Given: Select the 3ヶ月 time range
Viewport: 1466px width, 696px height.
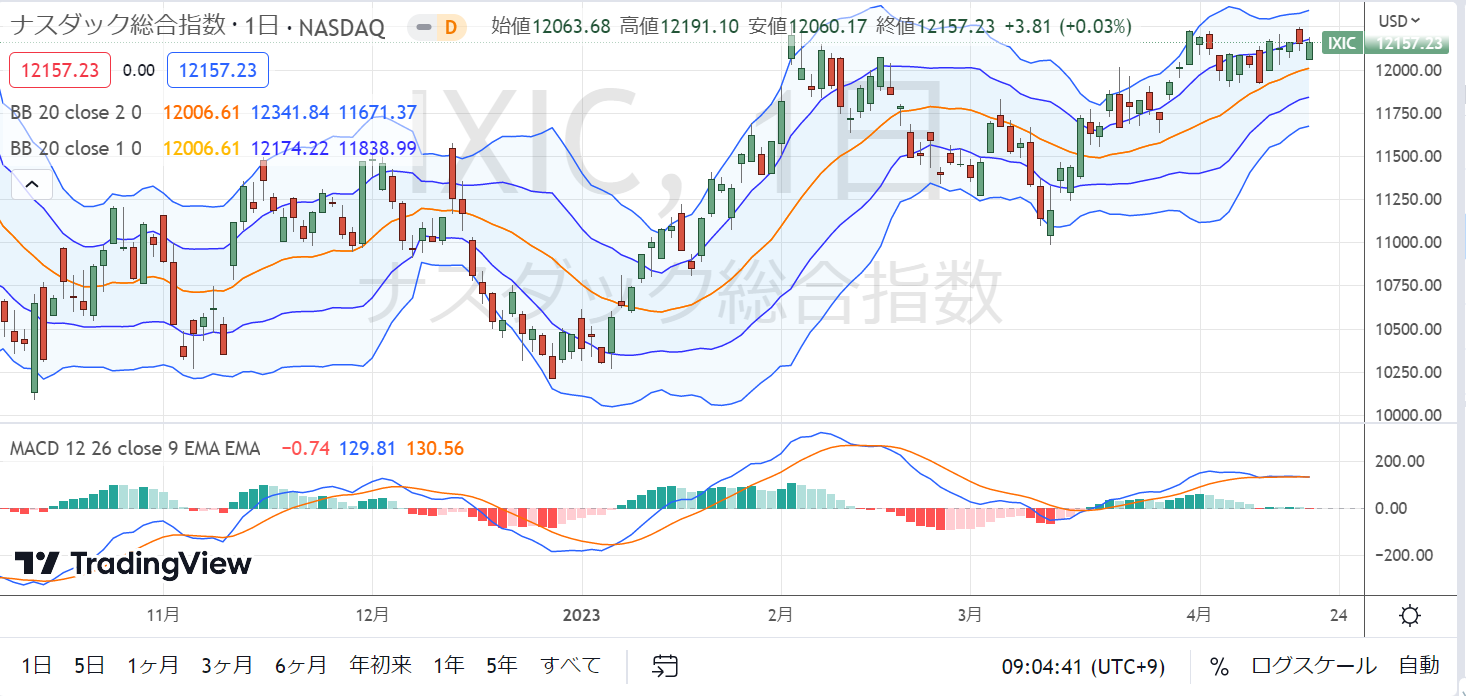Looking at the screenshot, I should 227,666.
